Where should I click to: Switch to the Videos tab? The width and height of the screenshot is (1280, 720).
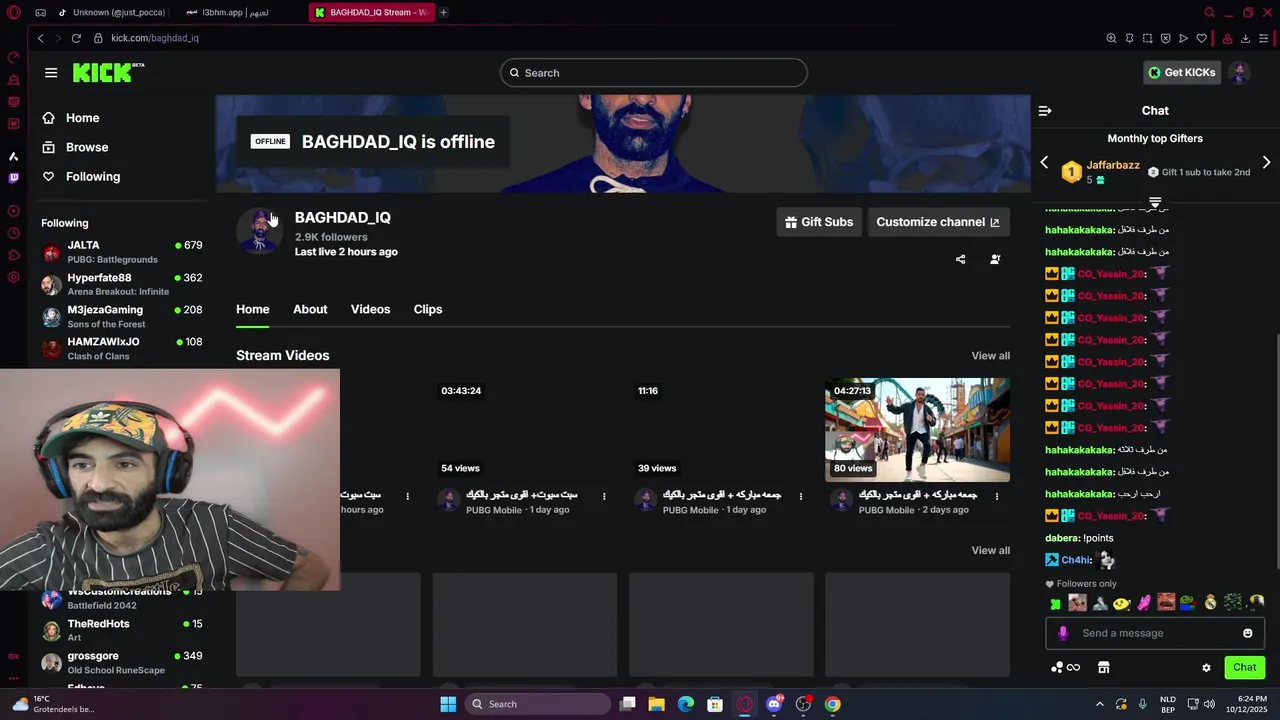[x=370, y=309]
